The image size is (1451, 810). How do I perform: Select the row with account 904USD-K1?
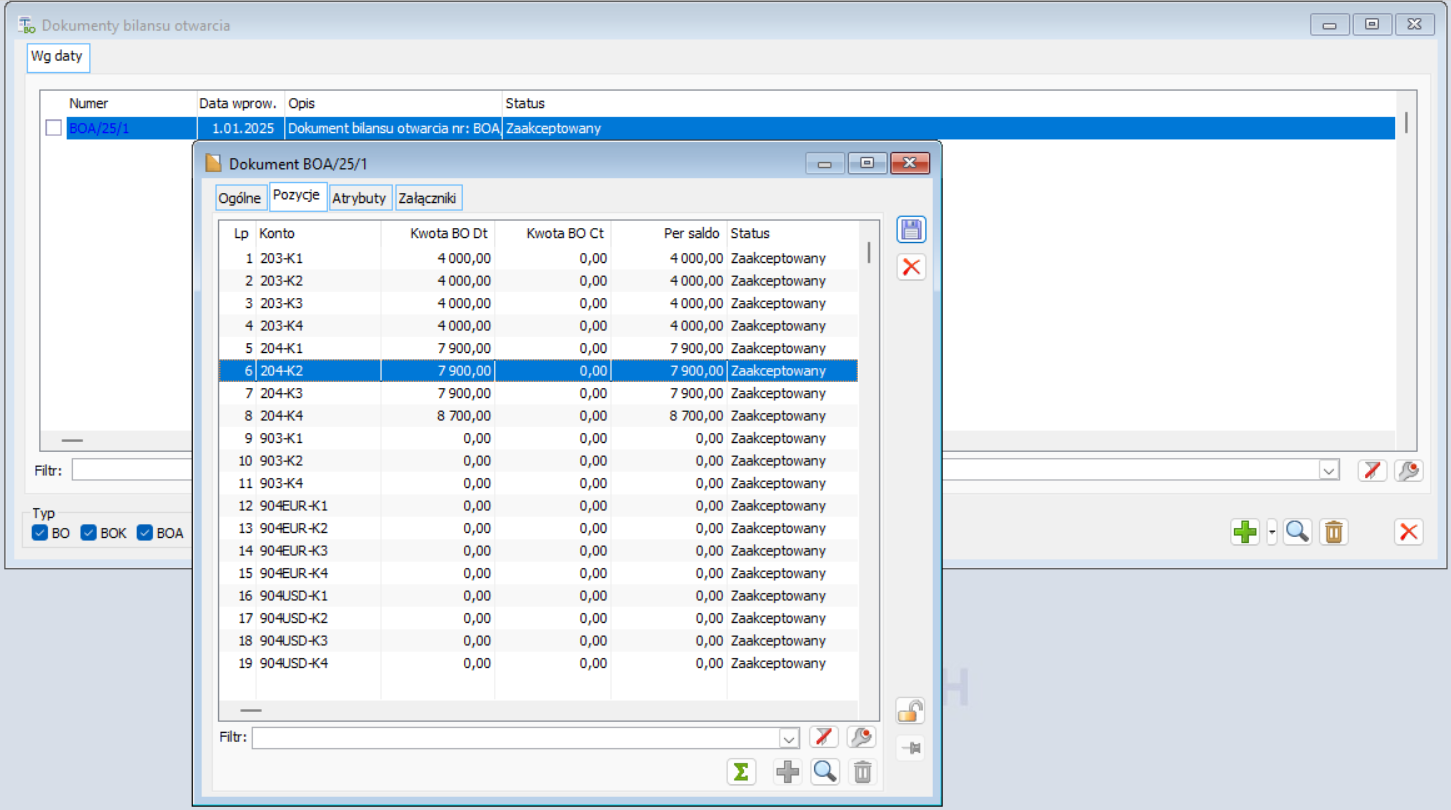538,596
